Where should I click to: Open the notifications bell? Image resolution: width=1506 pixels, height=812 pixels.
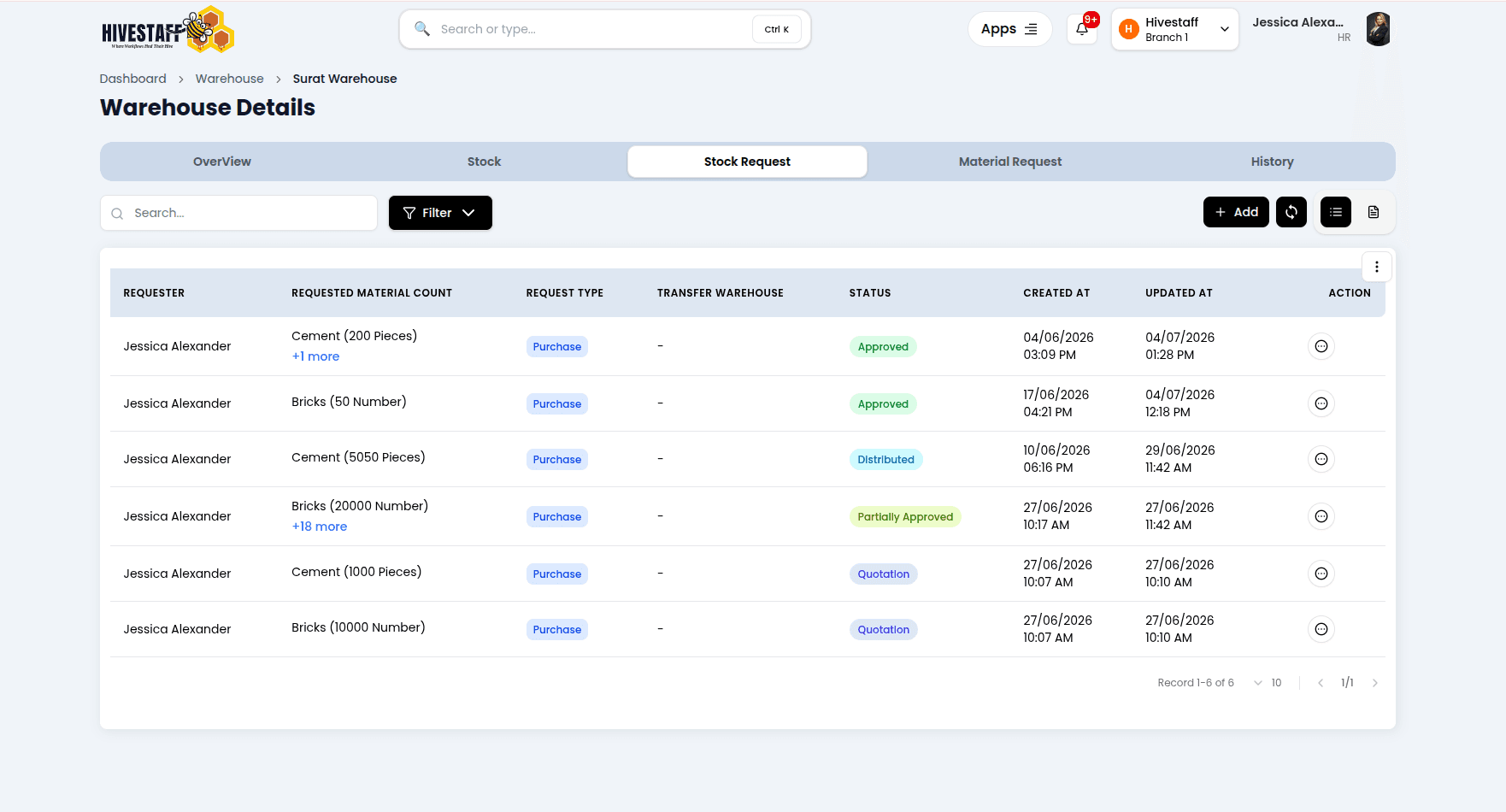[1082, 29]
